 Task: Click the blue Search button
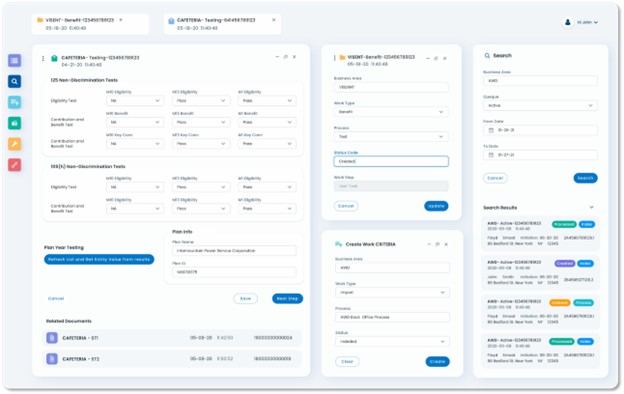point(585,178)
